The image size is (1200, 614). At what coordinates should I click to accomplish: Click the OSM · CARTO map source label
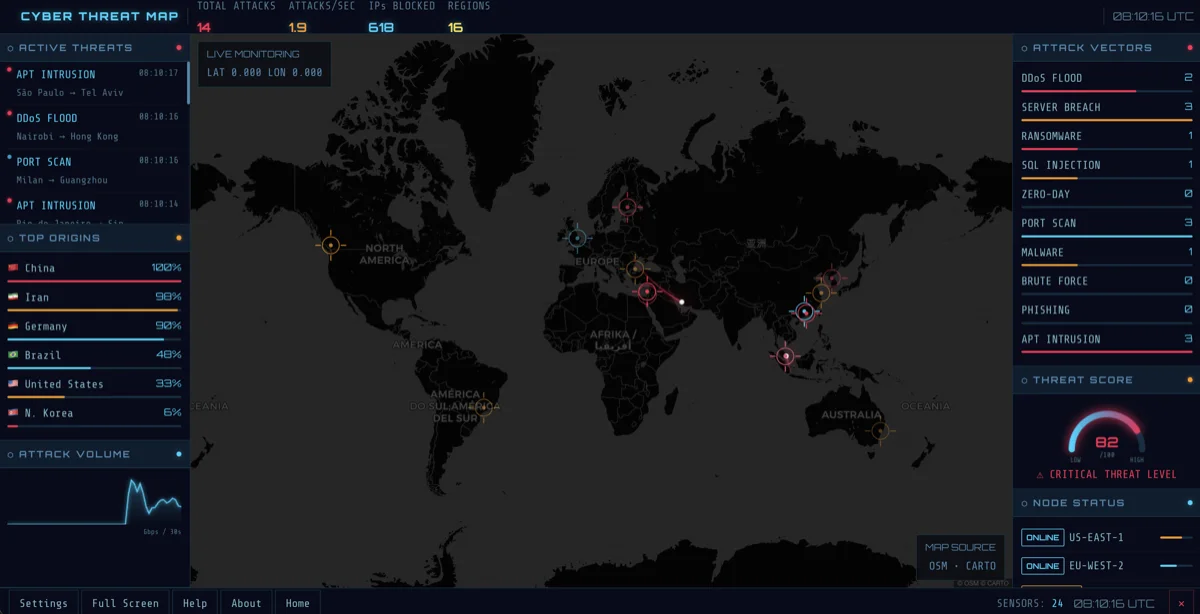pyautogui.click(x=962, y=566)
